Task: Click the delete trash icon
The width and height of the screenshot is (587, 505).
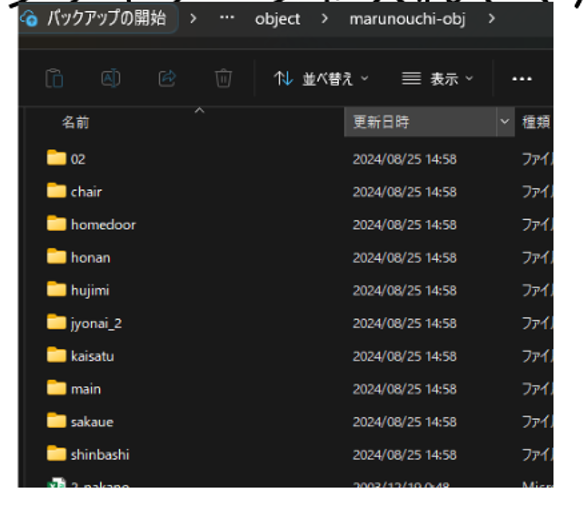Action: [223, 78]
